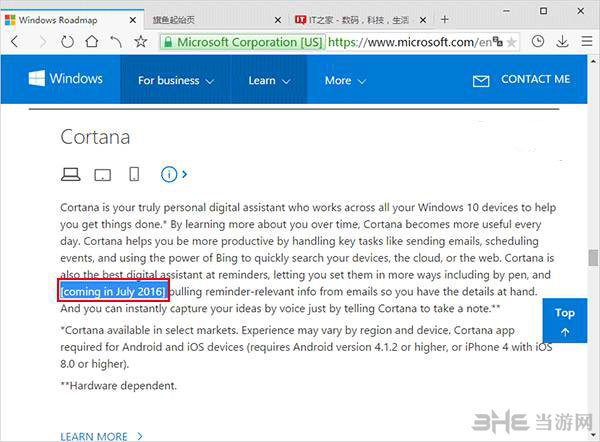
Task: Click the URL address field
Action: [x=409, y=42]
